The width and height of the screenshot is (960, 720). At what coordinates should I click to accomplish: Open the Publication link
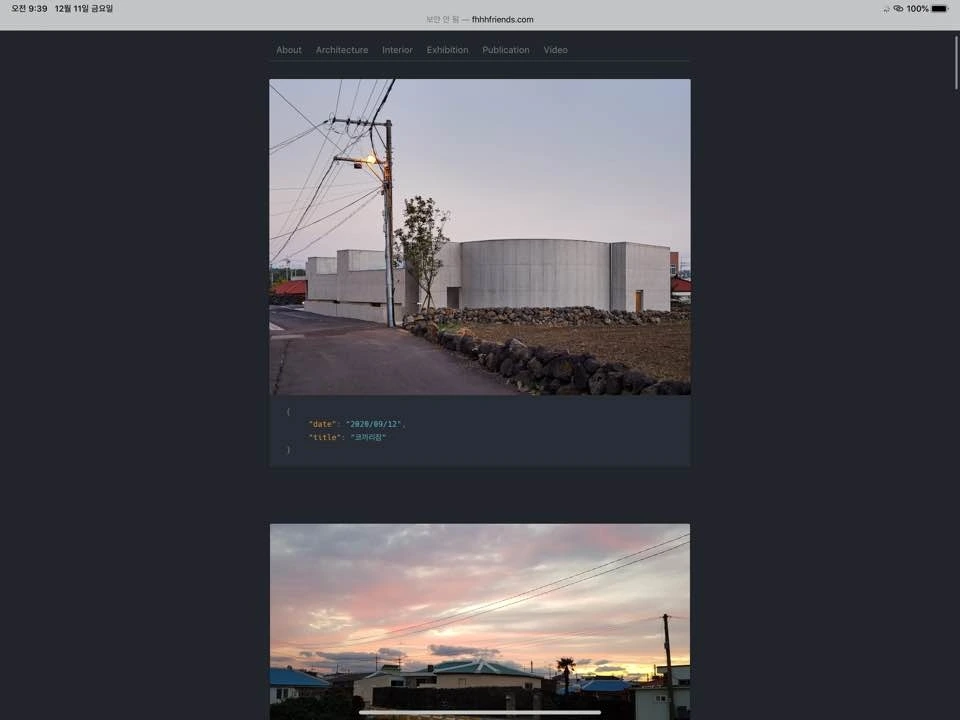(x=506, y=50)
